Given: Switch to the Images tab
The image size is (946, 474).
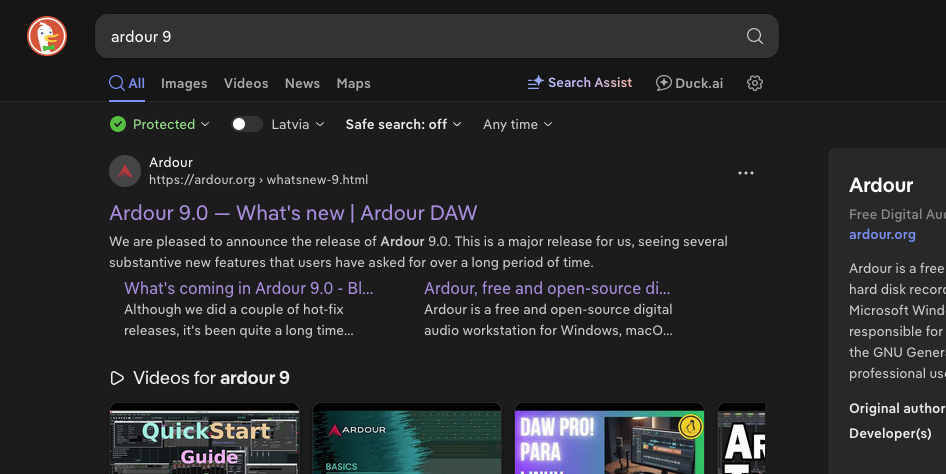Looking at the screenshot, I should tap(184, 83).
